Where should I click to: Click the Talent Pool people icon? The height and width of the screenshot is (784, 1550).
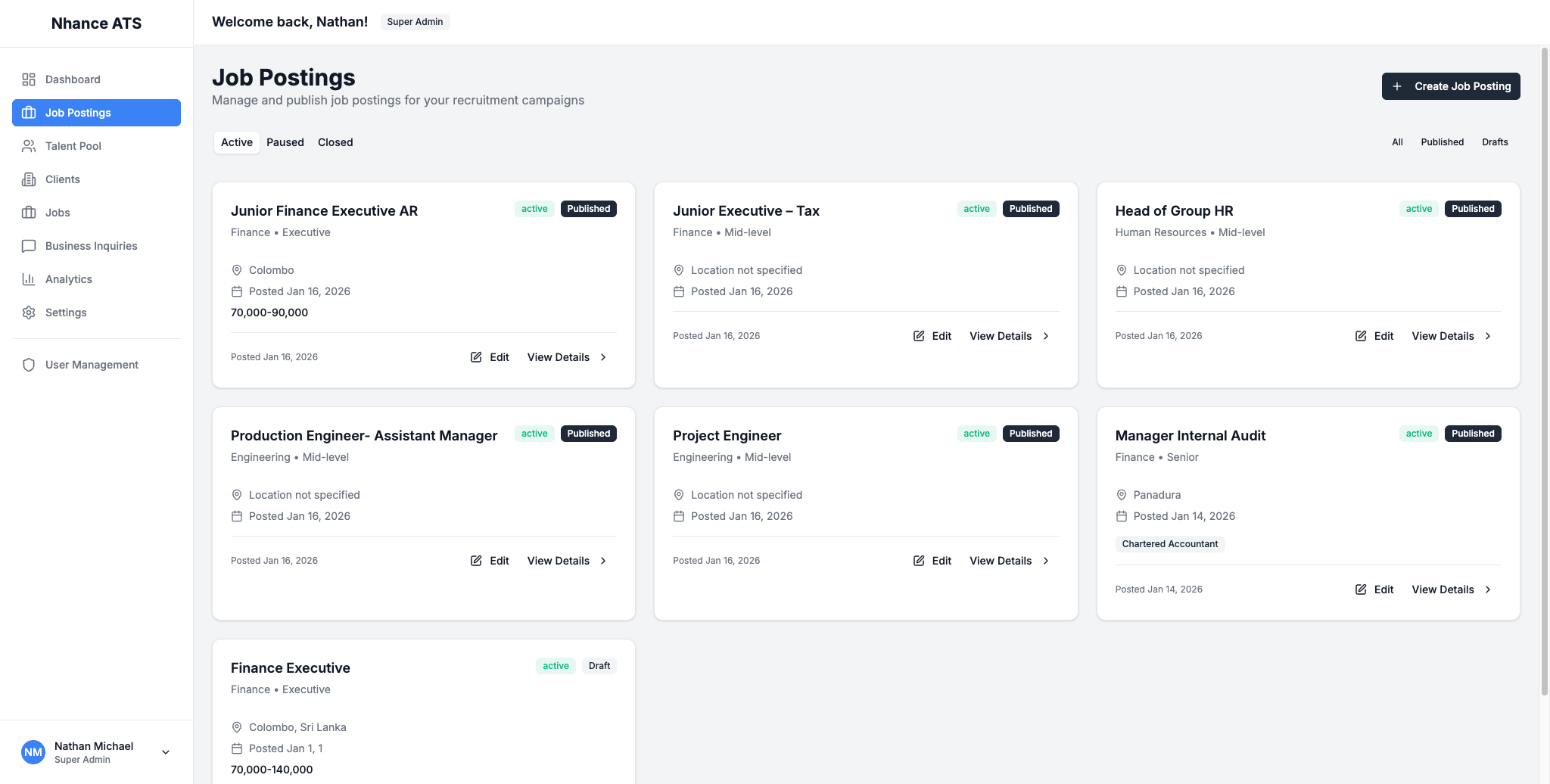click(x=29, y=146)
